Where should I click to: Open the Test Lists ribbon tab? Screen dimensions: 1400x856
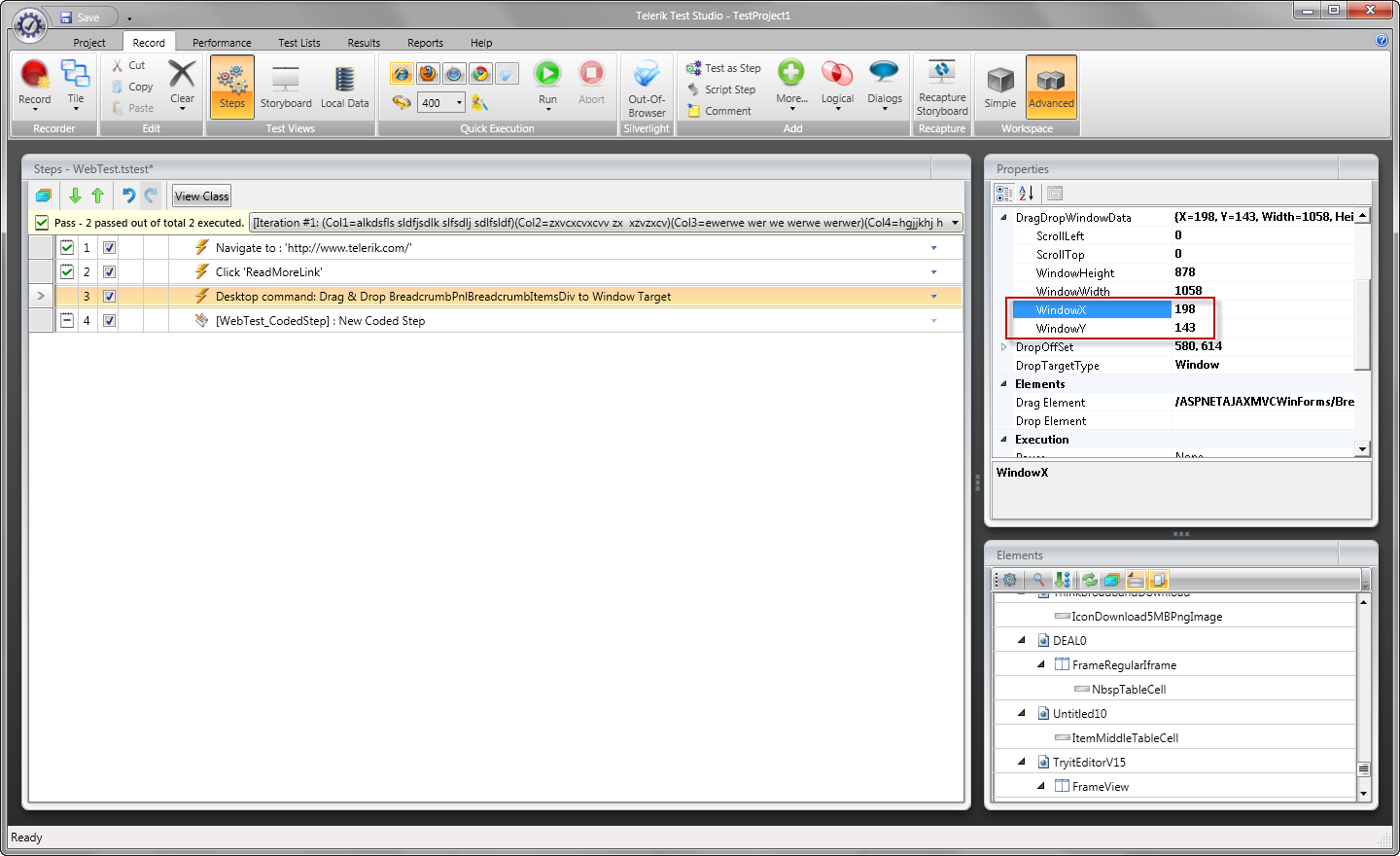click(299, 43)
